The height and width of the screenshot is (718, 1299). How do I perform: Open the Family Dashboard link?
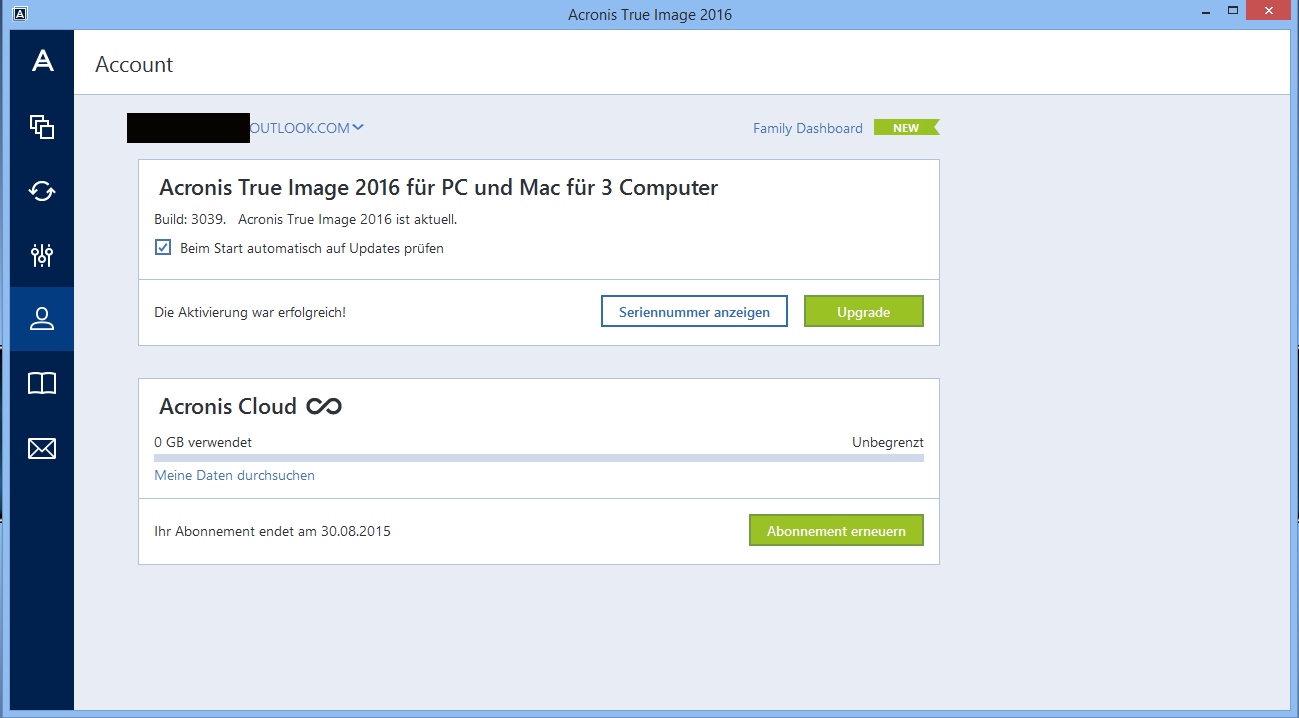tap(807, 128)
